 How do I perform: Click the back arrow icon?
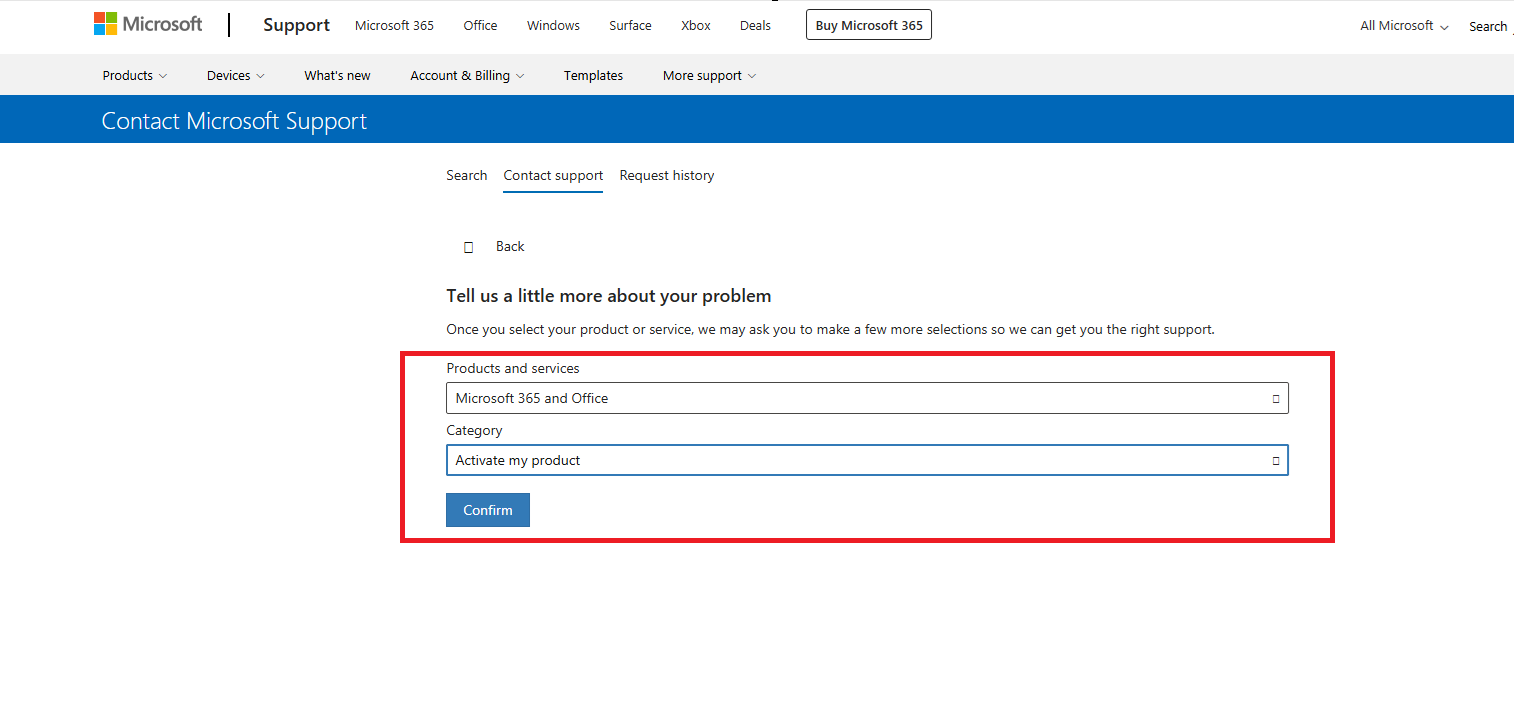tap(468, 247)
